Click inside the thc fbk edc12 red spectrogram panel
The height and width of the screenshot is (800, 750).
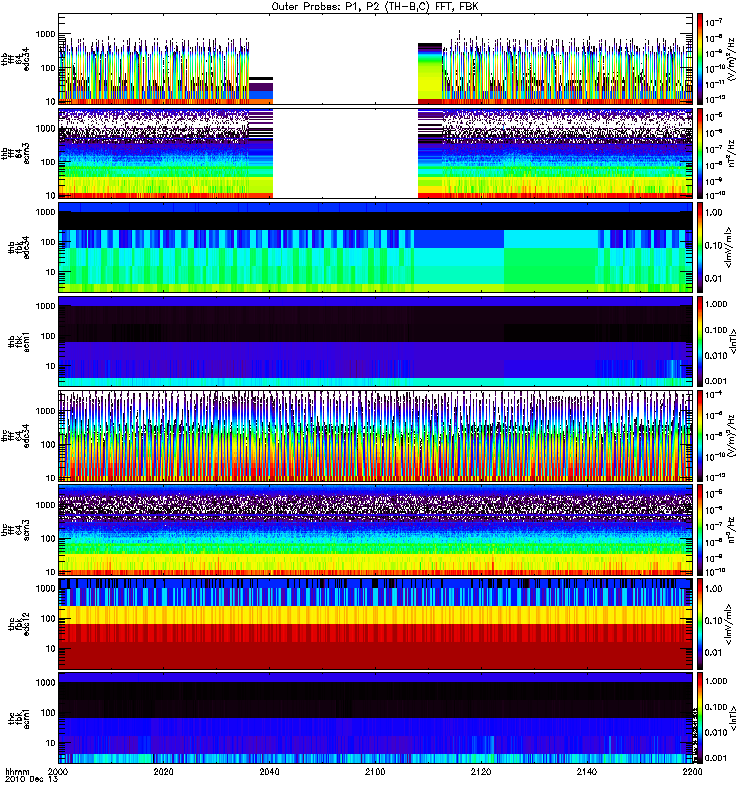pyautogui.click(x=375, y=624)
